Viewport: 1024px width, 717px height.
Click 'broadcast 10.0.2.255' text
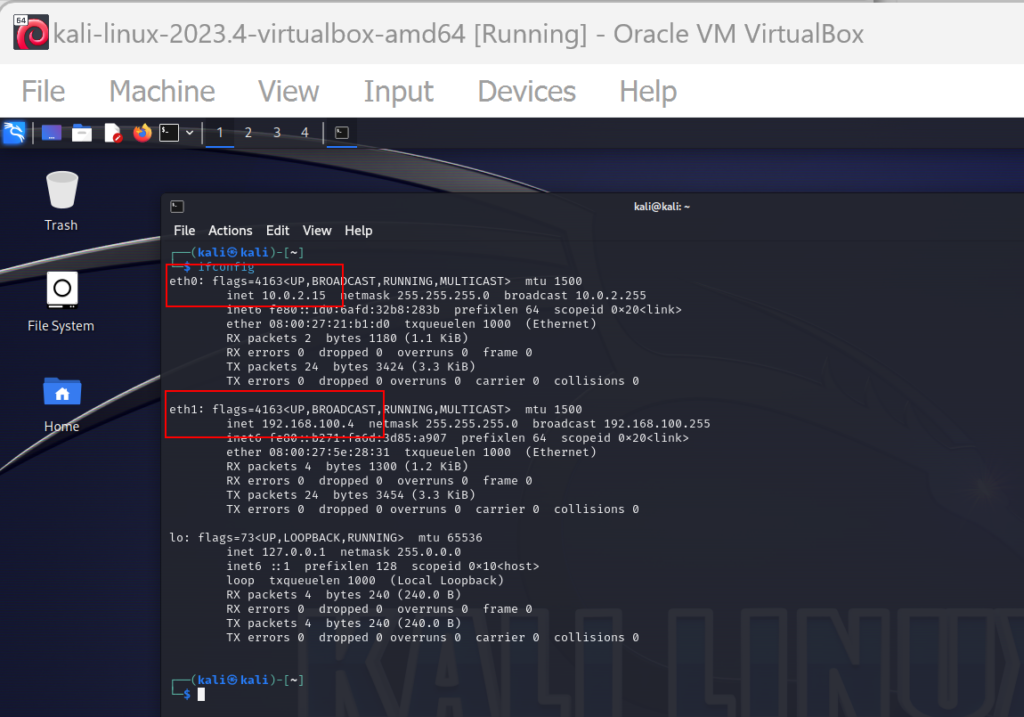[x=575, y=295]
